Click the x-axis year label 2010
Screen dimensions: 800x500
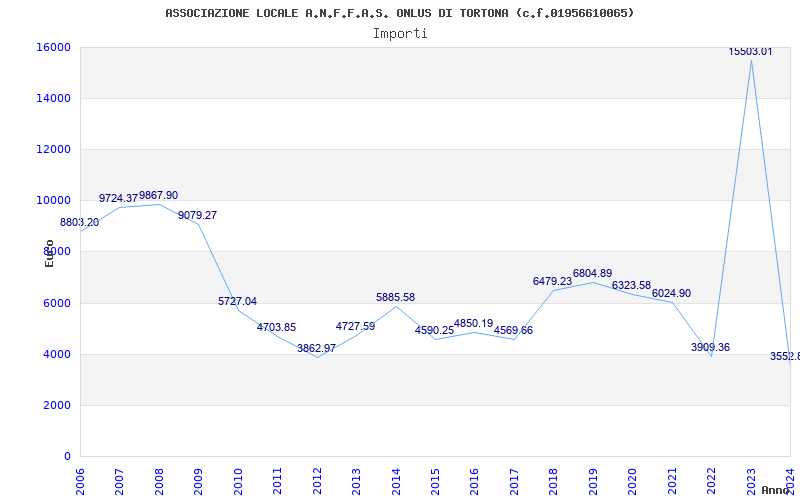(x=238, y=481)
